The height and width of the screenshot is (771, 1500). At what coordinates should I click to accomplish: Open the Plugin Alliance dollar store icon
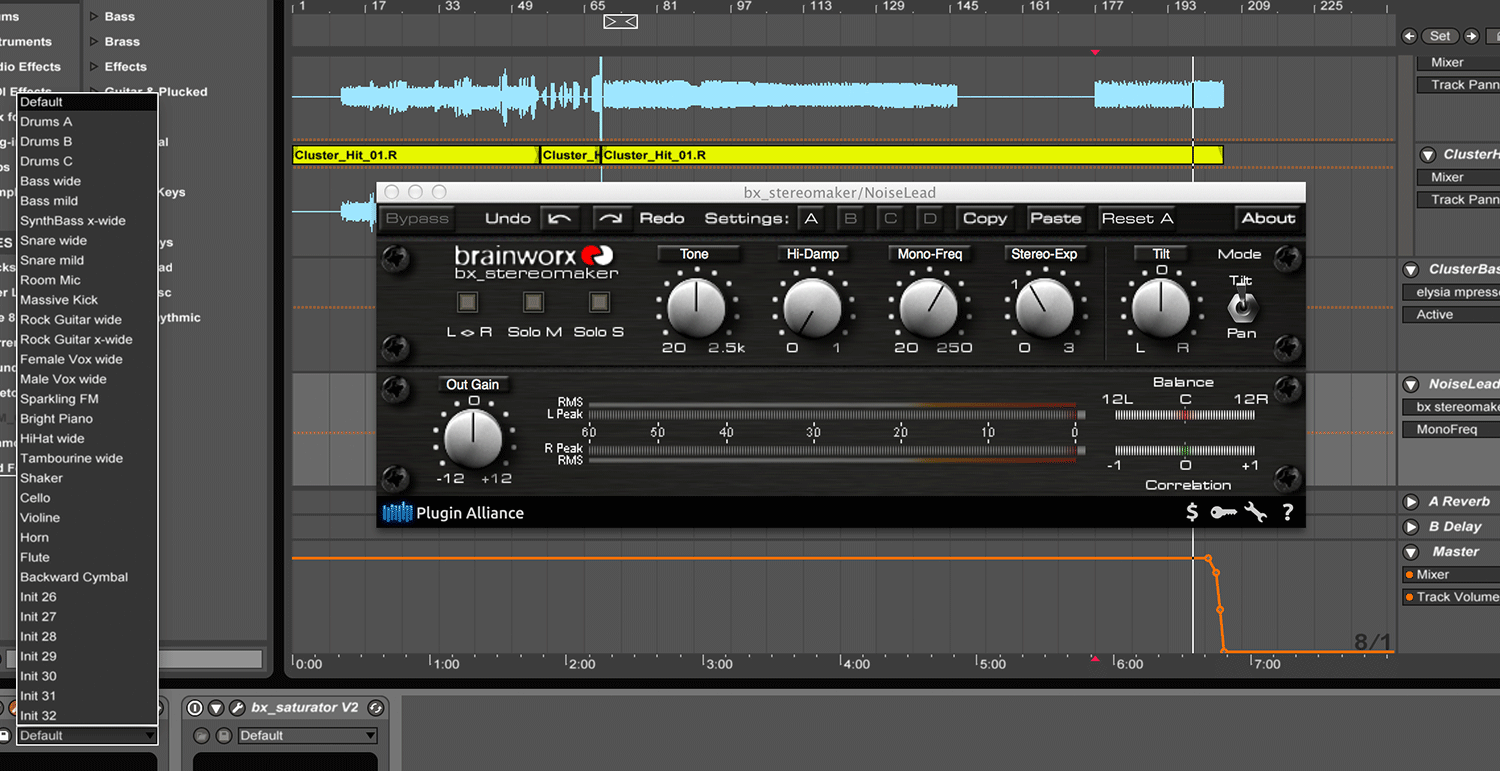point(1192,513)
